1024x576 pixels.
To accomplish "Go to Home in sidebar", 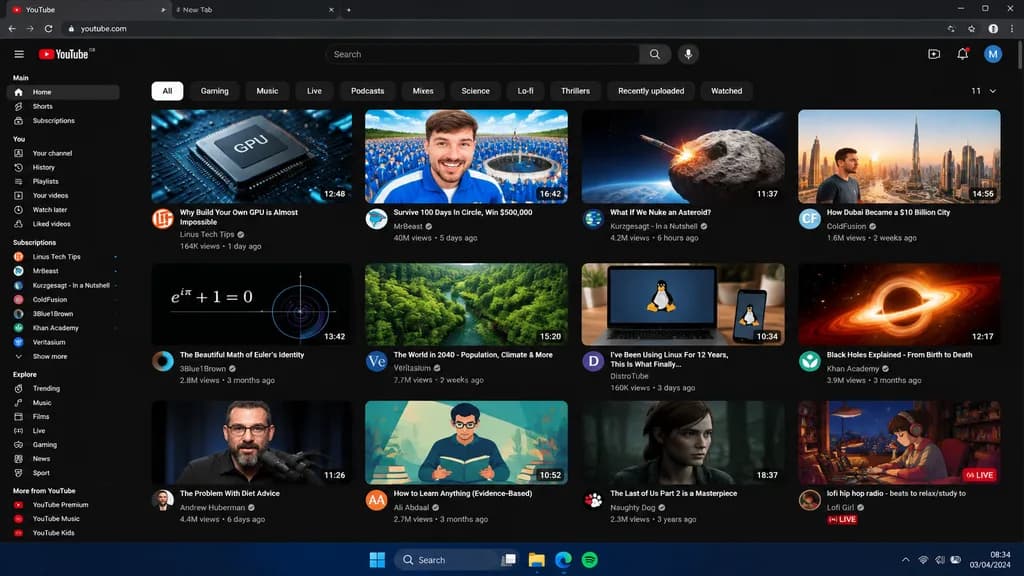I will point(63,92).
